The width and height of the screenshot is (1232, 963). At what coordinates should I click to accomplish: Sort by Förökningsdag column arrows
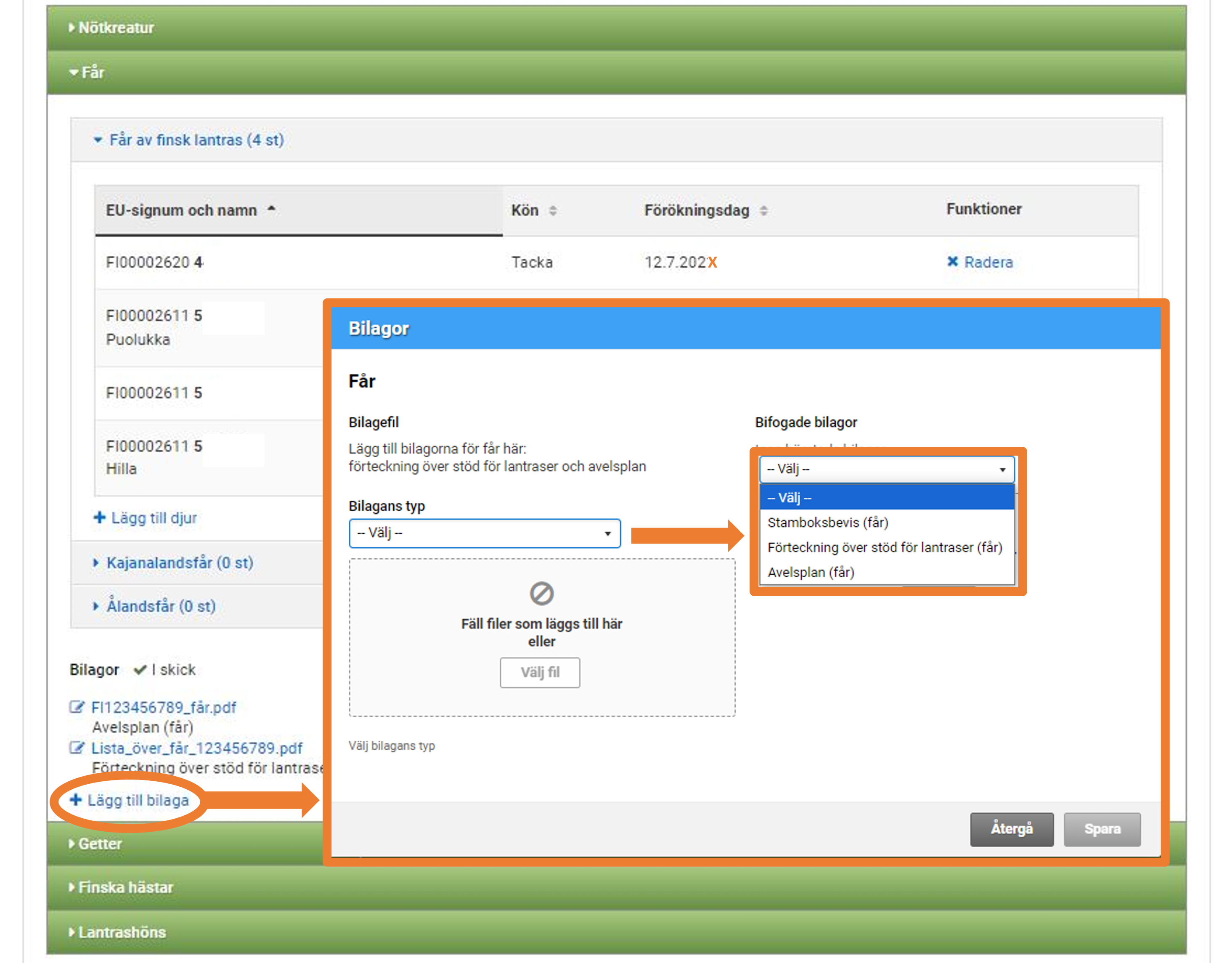tap(763, 210)
